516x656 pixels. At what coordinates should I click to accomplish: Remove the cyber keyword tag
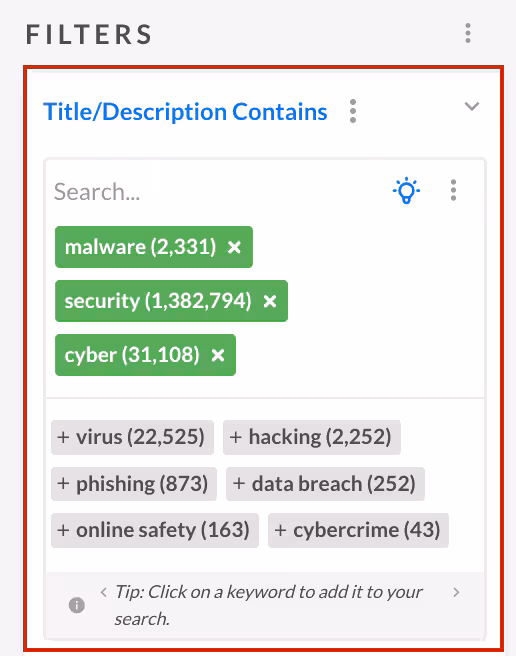[x=218, y=355]
